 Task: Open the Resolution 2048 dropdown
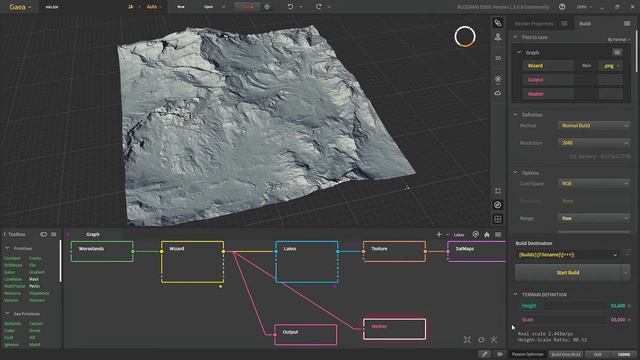pos(594,143)
